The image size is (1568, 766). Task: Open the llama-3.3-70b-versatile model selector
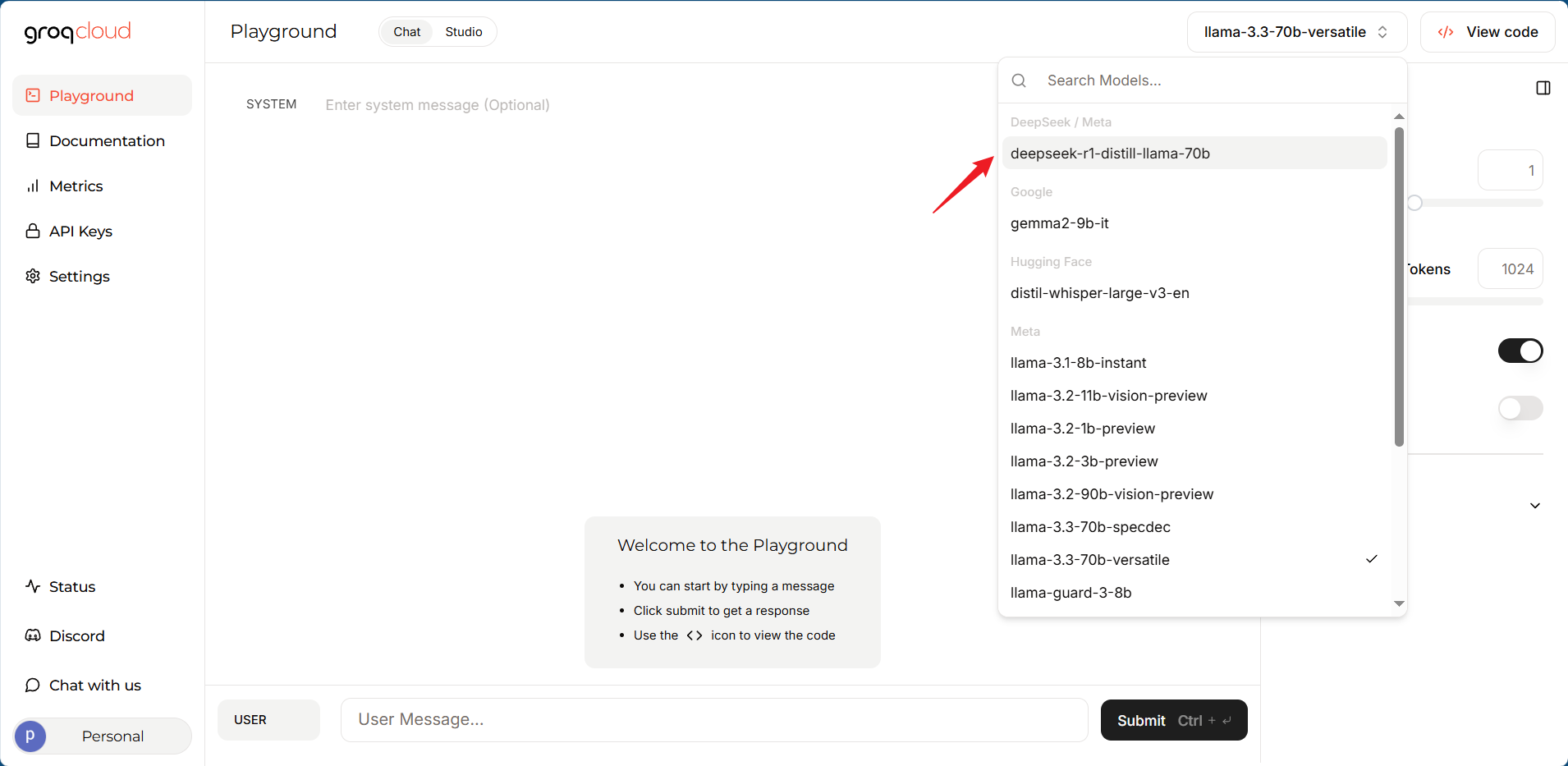pos(1297,32)
